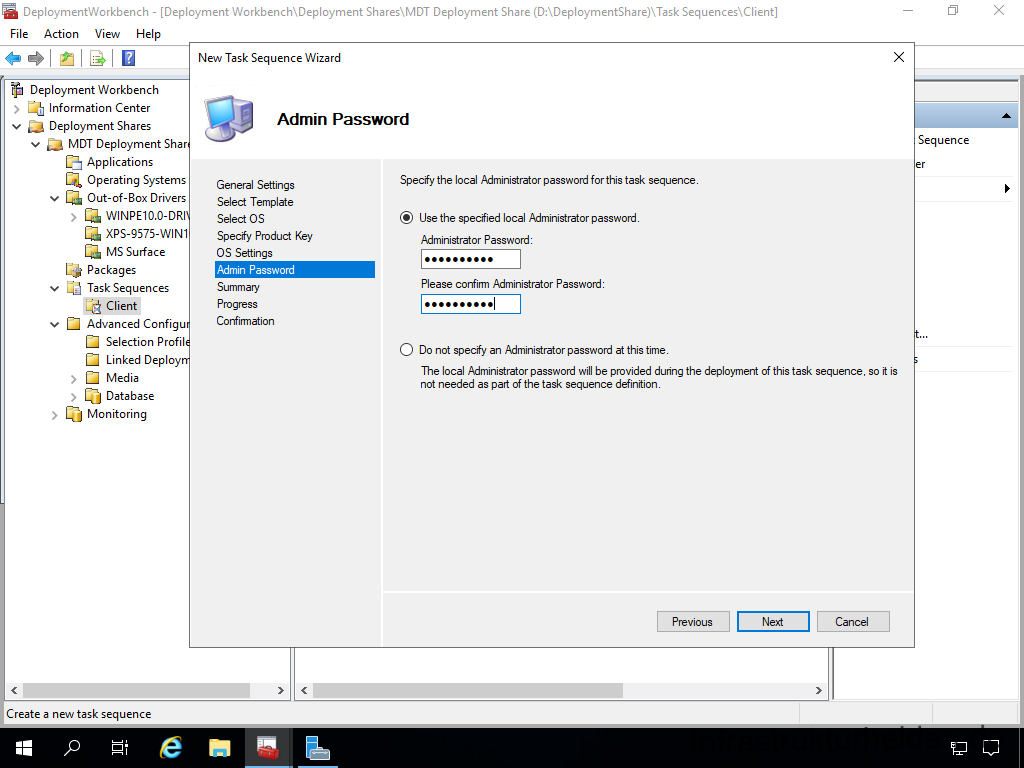Click the Summary wizard step
The image size is (1024, 768).
pos(238,287)
